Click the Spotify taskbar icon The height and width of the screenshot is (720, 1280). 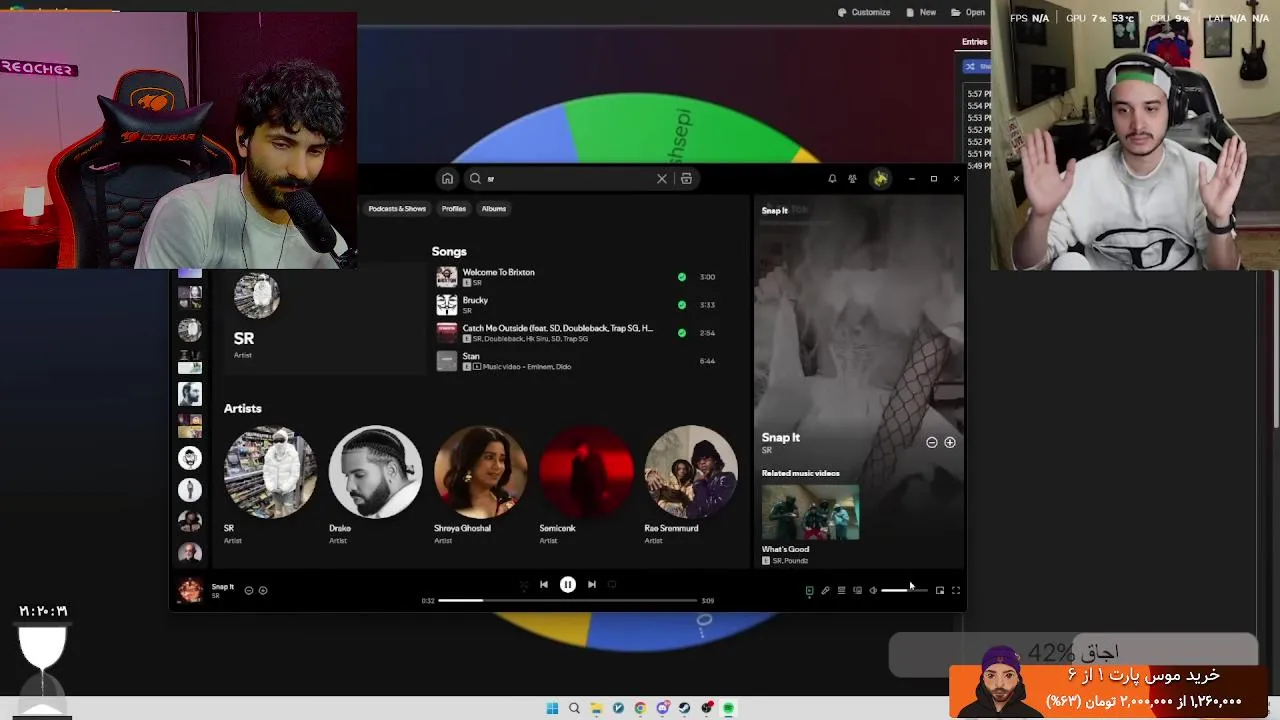pos(728,708)
